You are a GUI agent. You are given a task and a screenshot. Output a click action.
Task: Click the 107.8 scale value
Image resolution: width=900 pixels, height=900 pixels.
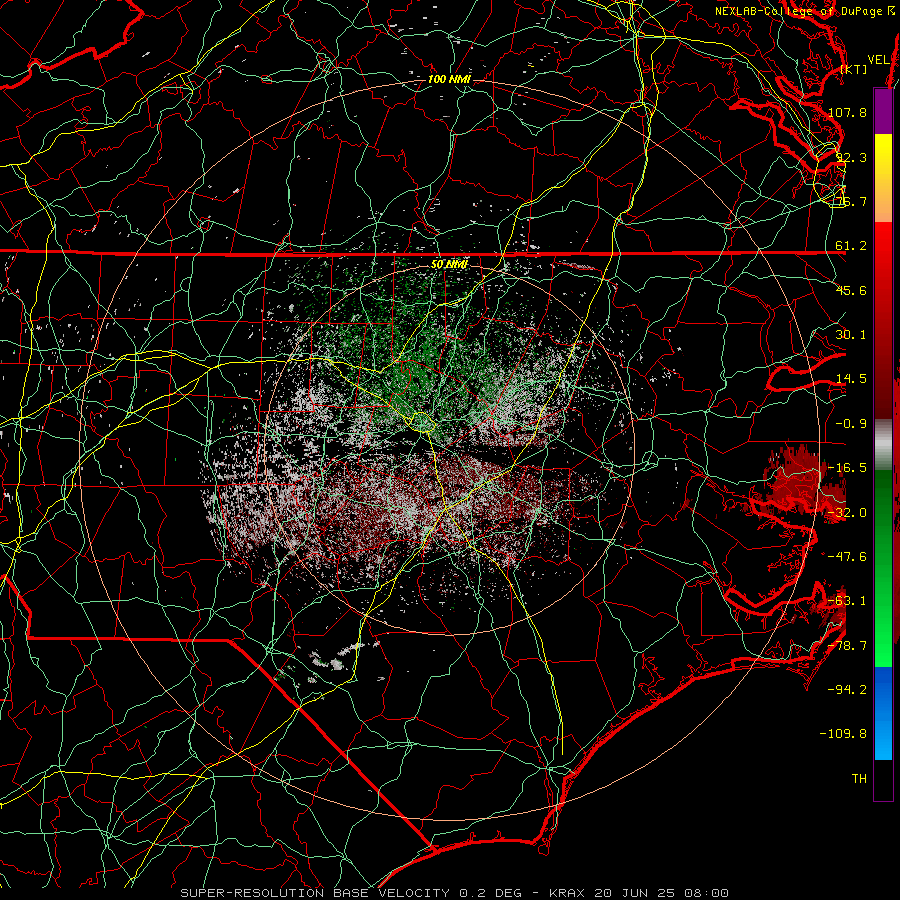[847, 112]
